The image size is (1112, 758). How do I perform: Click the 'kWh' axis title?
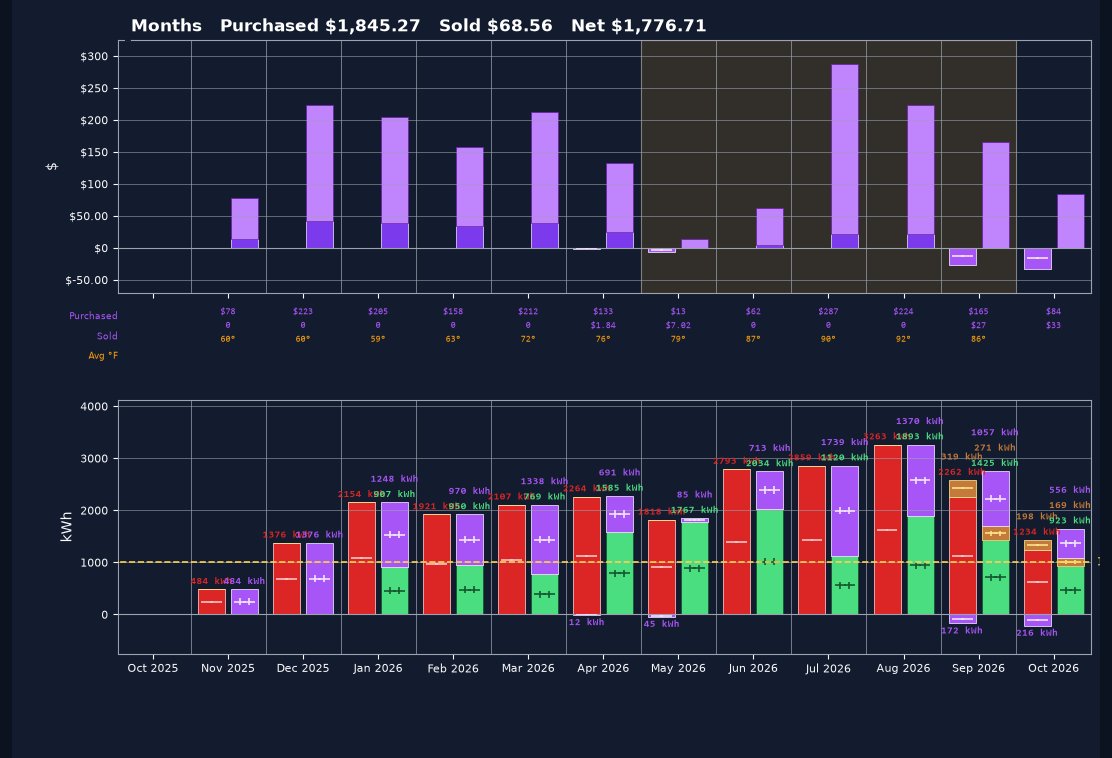[67, 527]
